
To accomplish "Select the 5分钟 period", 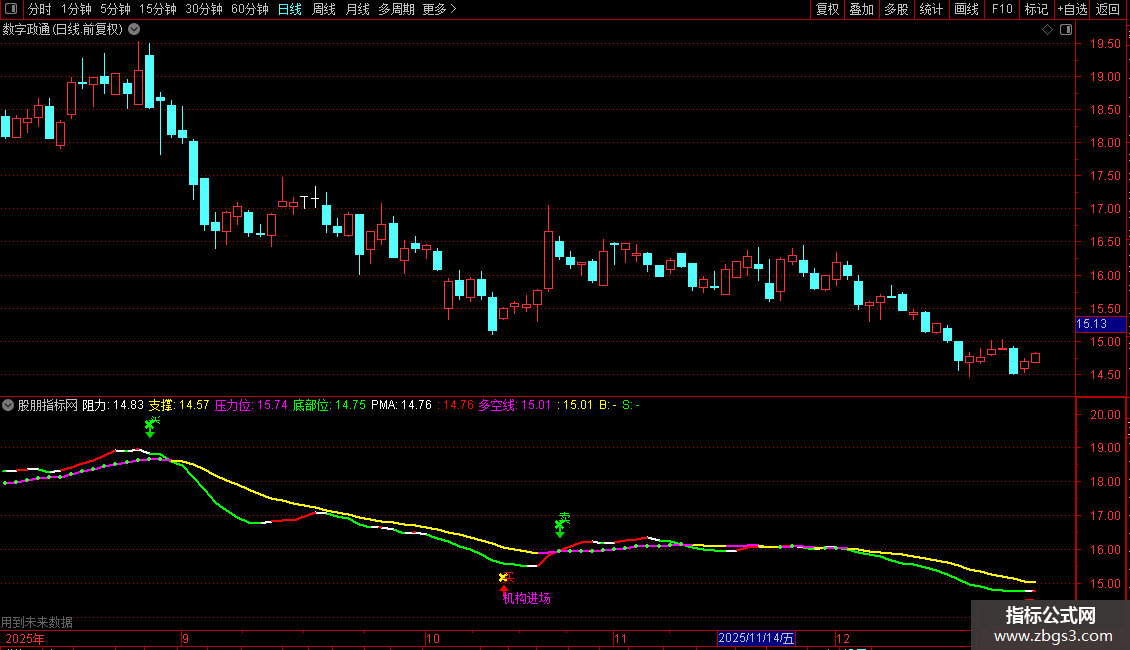I will pyautogui.click(x=115, y=9).
